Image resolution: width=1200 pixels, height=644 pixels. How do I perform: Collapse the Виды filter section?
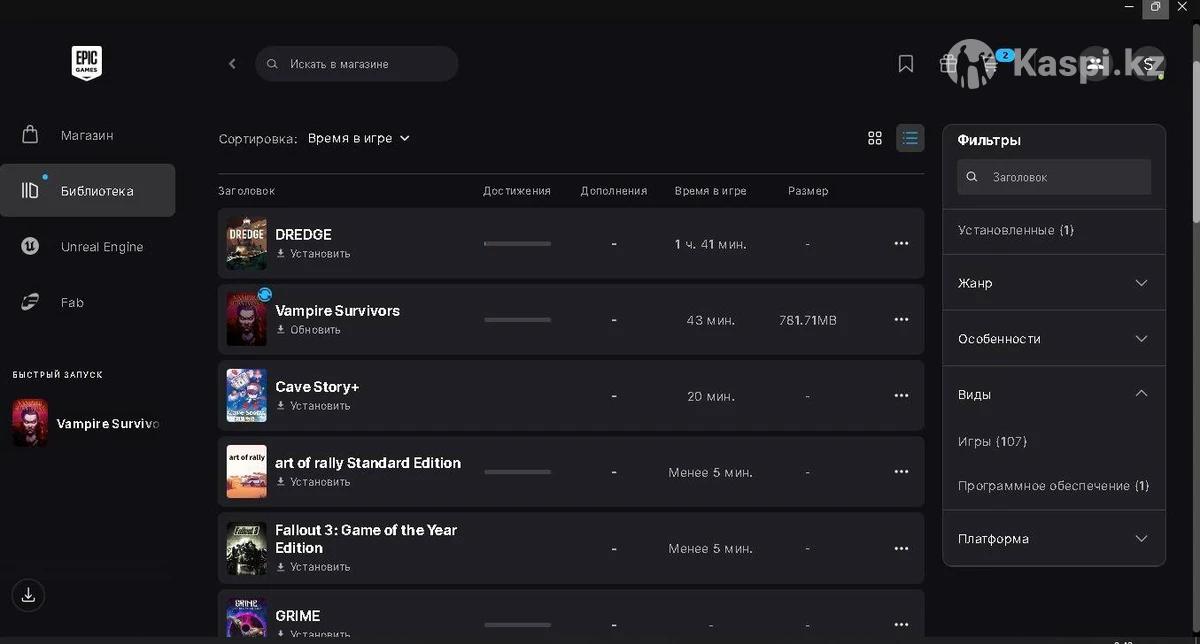(1054, 394)
